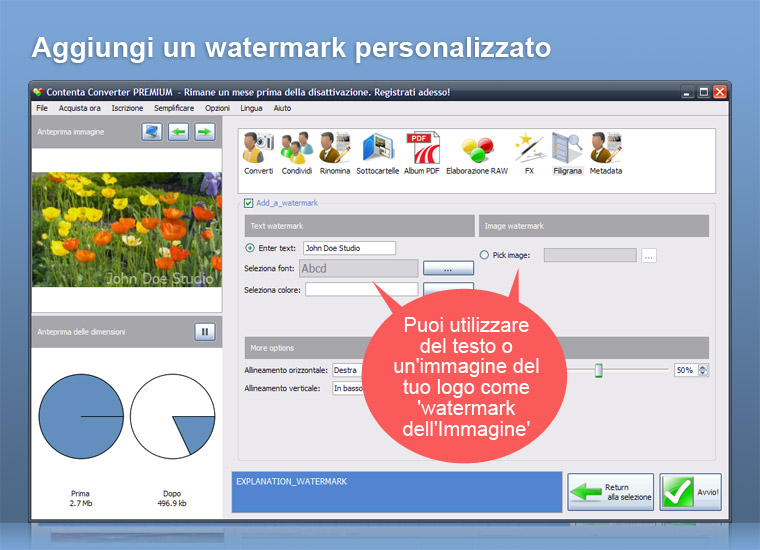The width and height of the screenshot is (760, 550).
Task: Click the Image watermark section header
Action: point(594,226)
